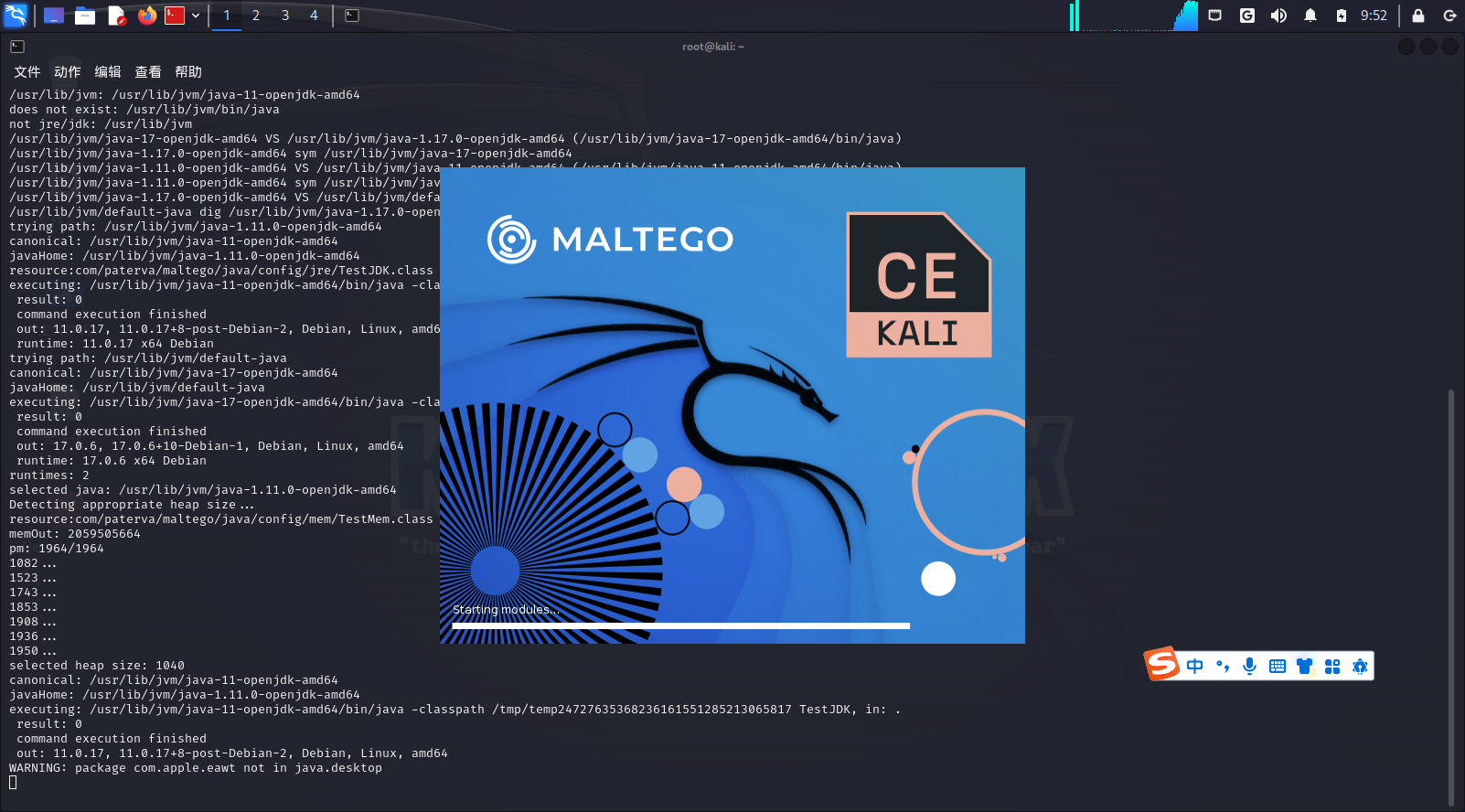1465x812 pixels.
Task: Click the voice input microphone icon
Action: point(1250,667)
